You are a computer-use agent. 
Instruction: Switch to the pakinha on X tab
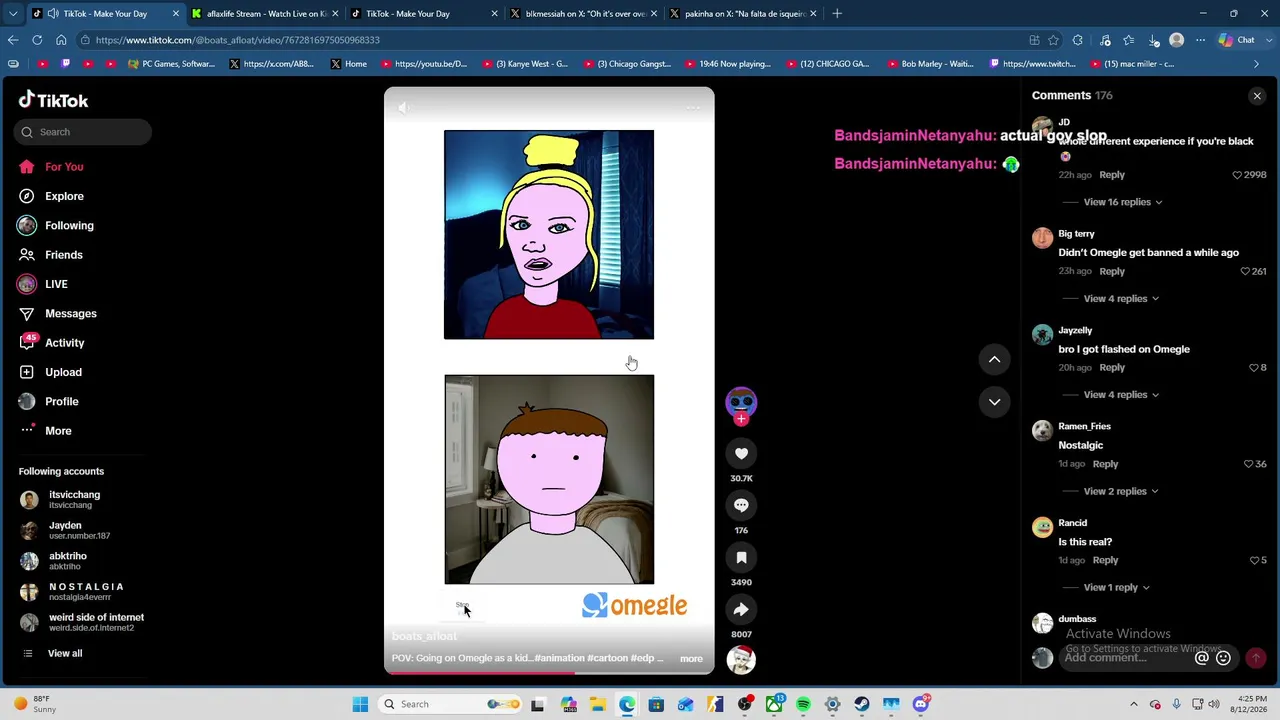(x=741, y=13)
